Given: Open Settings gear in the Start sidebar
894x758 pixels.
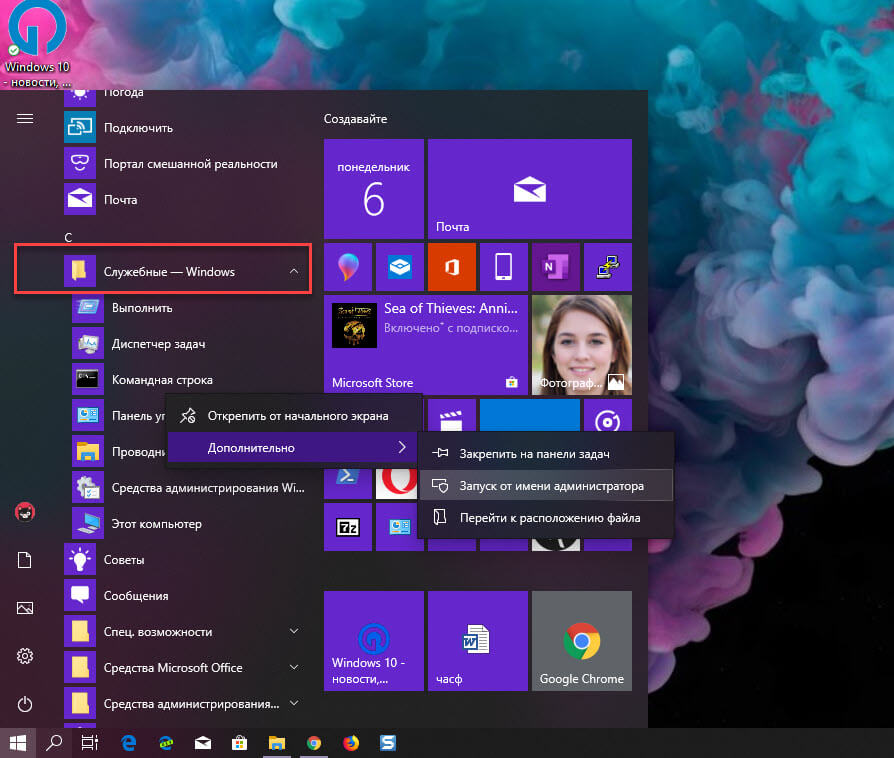Looking at the screenshot, I should tap(25, 656).
